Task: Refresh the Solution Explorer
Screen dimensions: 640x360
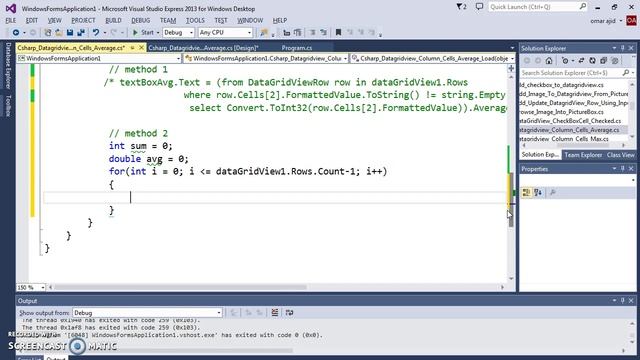Action: click(x=592, y=61)
